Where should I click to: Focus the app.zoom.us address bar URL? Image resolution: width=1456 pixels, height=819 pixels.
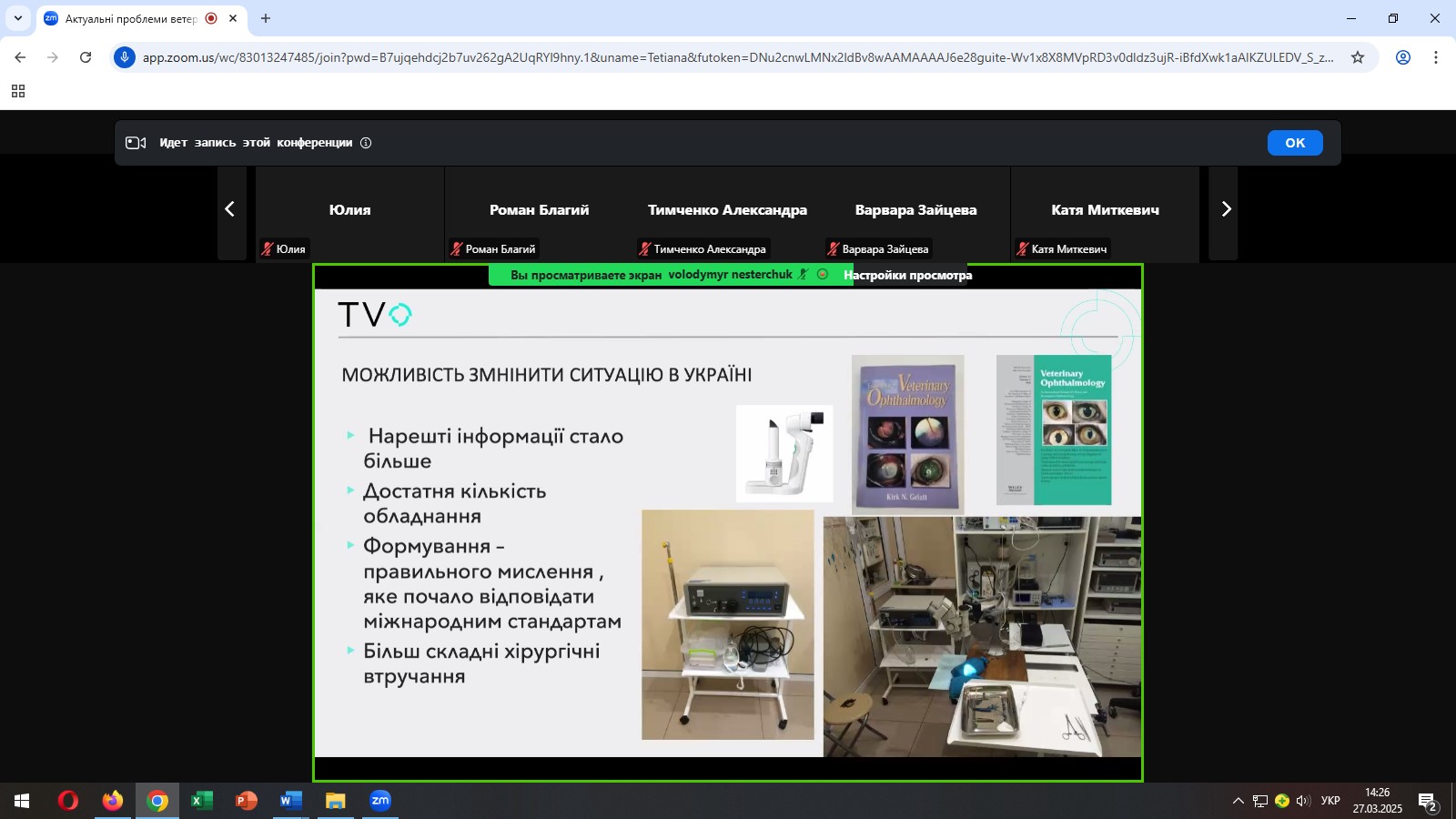tap(738, 57)
